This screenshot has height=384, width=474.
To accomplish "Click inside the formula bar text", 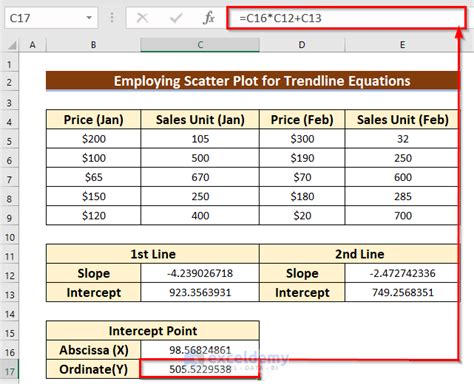I will [346, 18].
